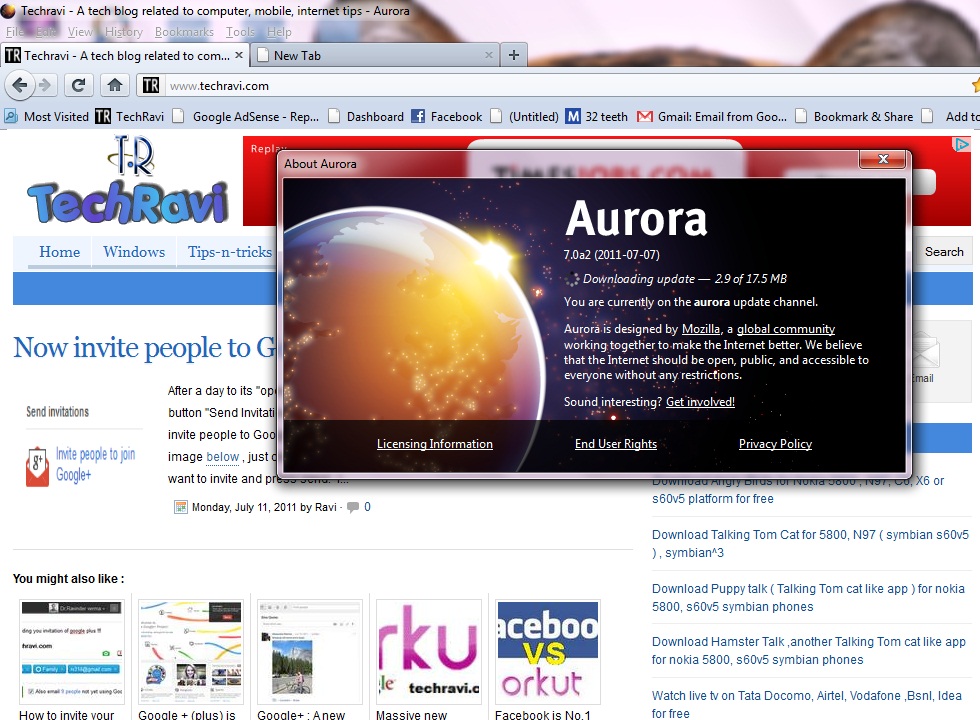Viewport: 980px width, 720px height.
Task: Open the File menu
Action: point(15,32)
